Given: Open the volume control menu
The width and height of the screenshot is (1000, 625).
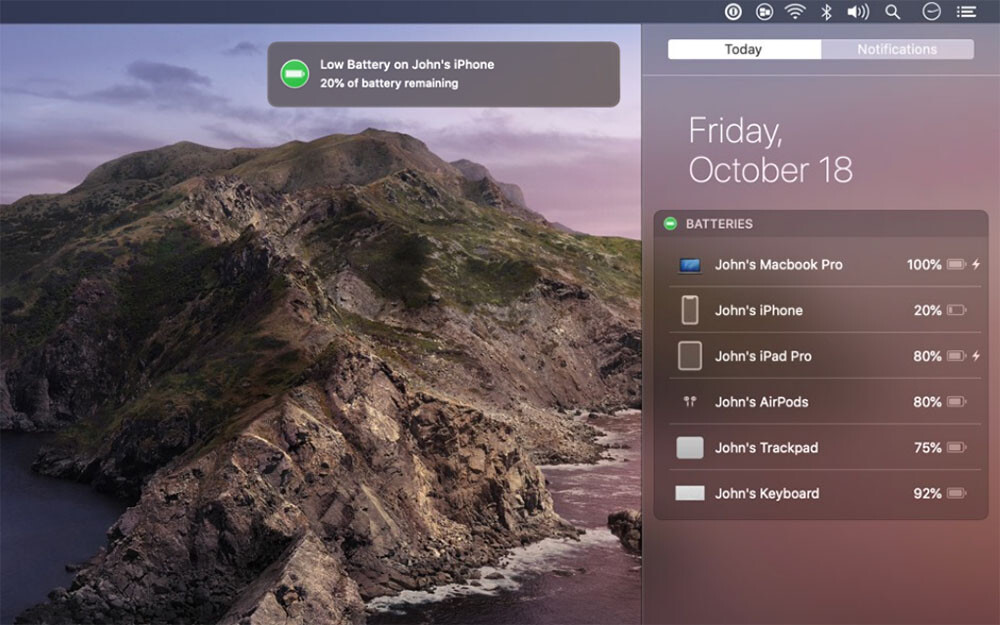Looking at the screenshot, I should coord(858,11).
